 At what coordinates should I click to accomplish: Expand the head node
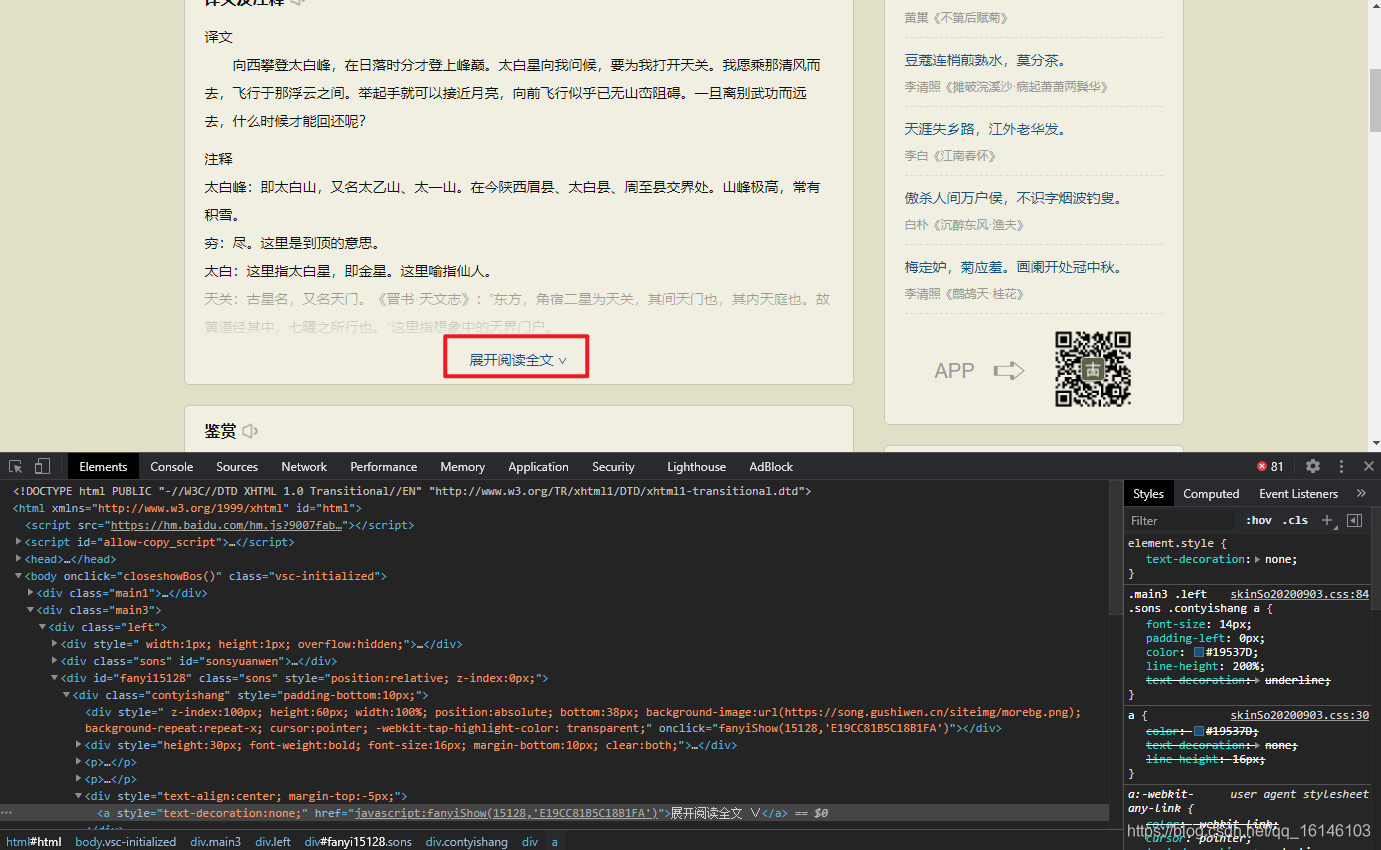(x=19, y=558)
